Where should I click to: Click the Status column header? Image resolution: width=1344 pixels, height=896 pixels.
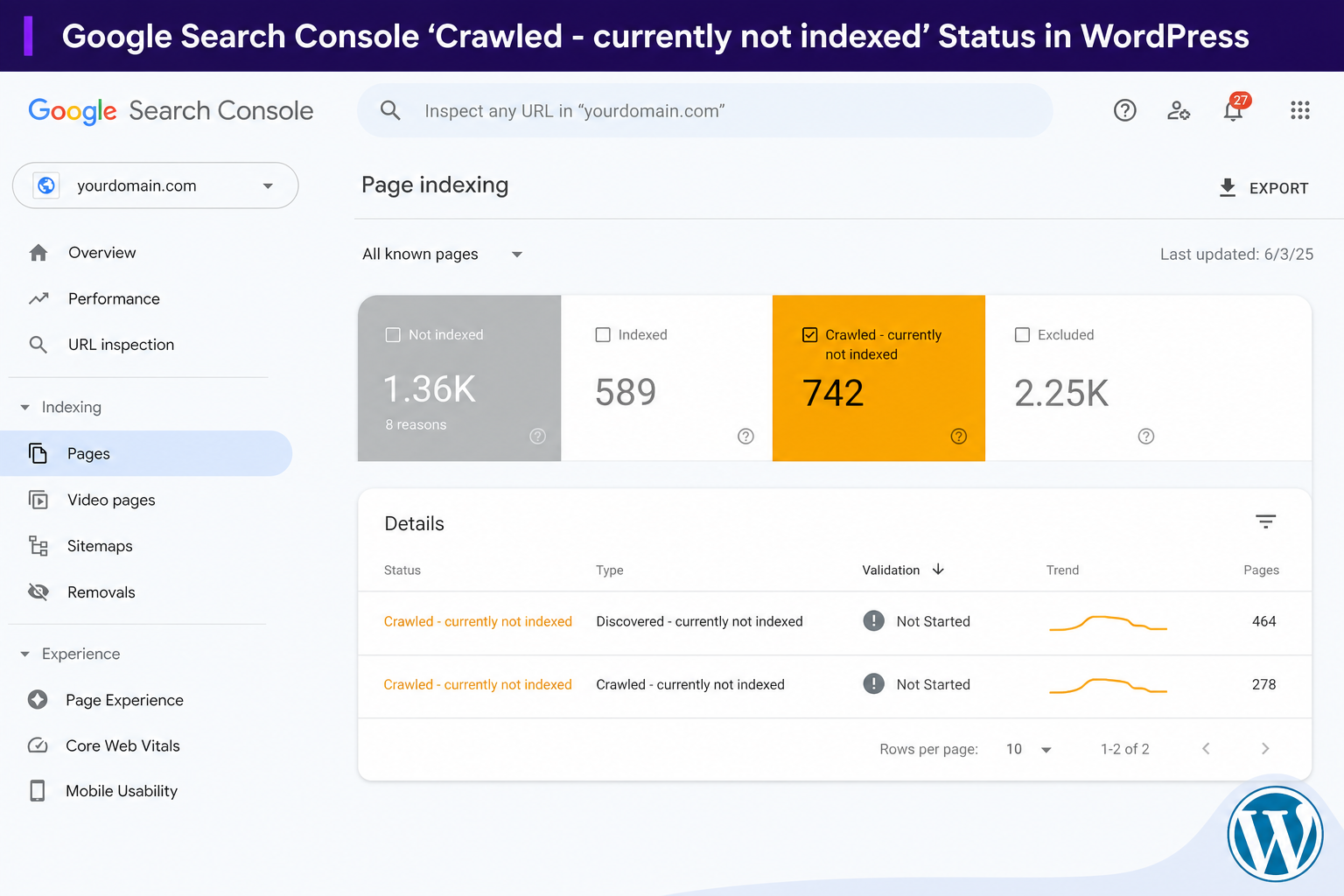(402, 570)
